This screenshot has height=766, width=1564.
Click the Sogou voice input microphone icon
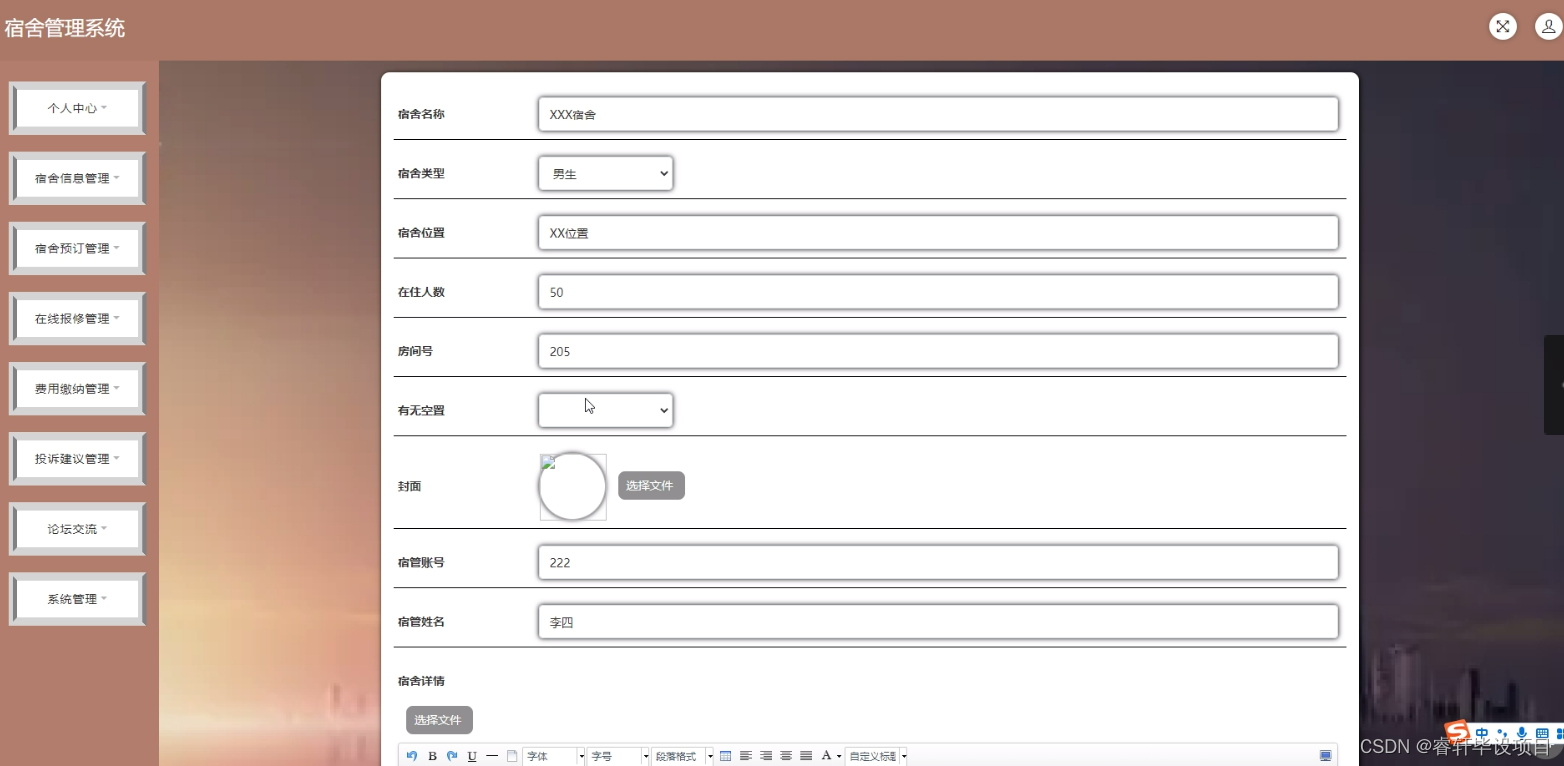pyautogui.click(x=1522, y=733)
